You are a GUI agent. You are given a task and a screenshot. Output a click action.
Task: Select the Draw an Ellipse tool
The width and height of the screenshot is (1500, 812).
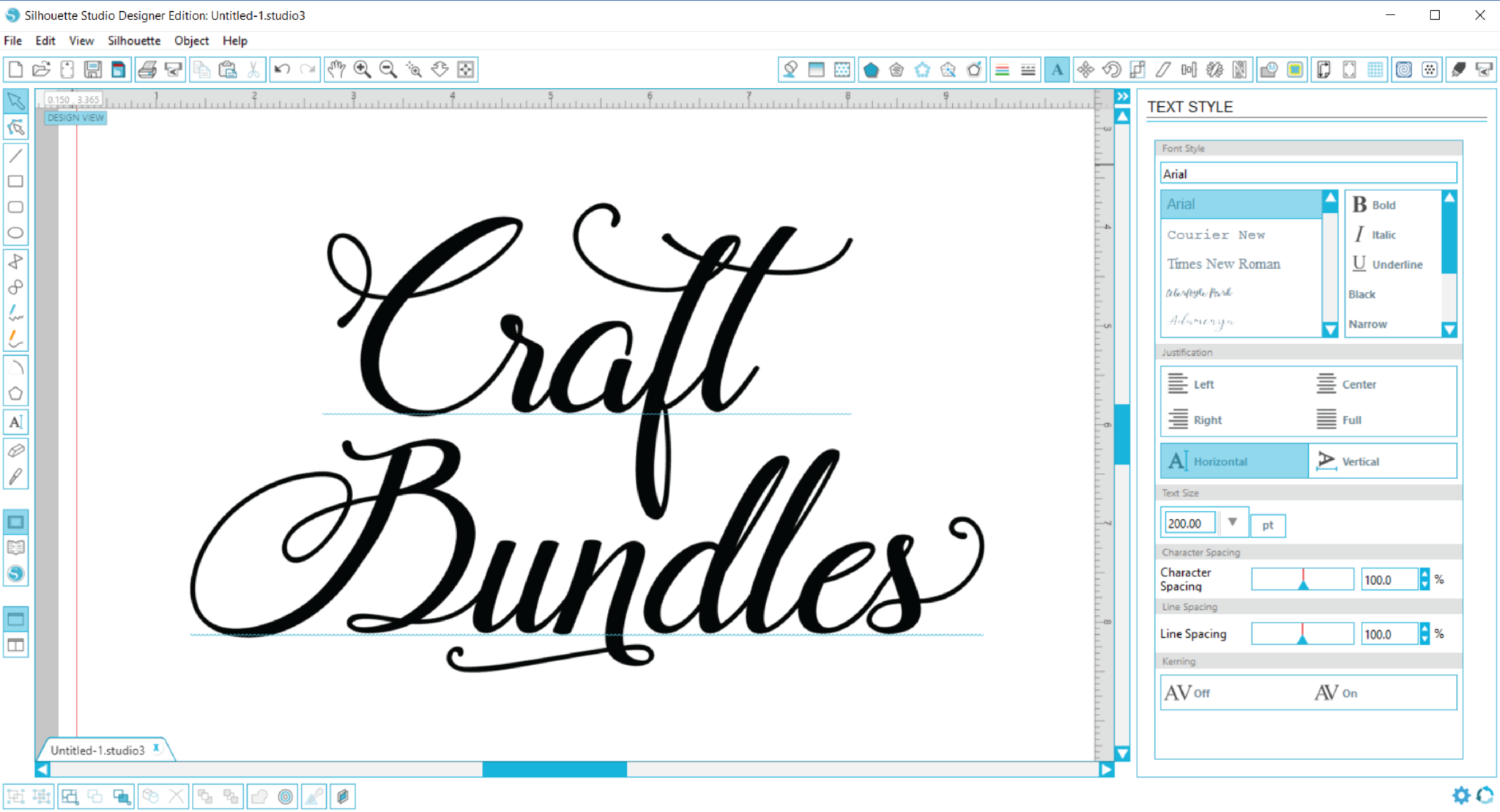[15, 234]
